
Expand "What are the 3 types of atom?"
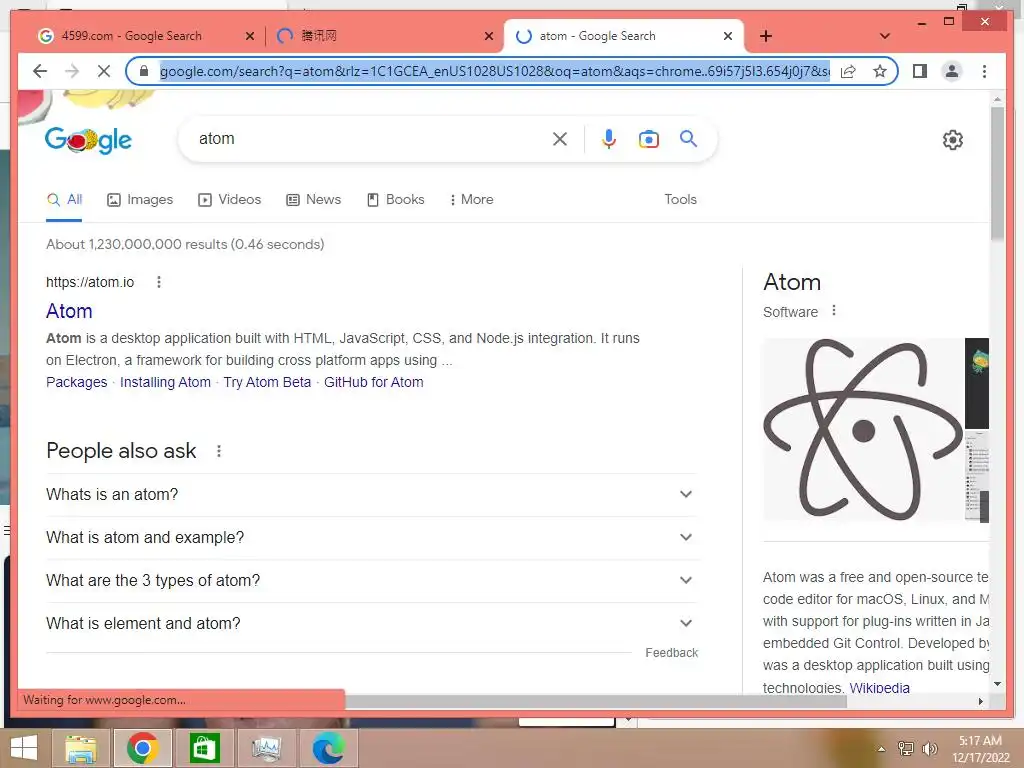[x=371, y=581]
